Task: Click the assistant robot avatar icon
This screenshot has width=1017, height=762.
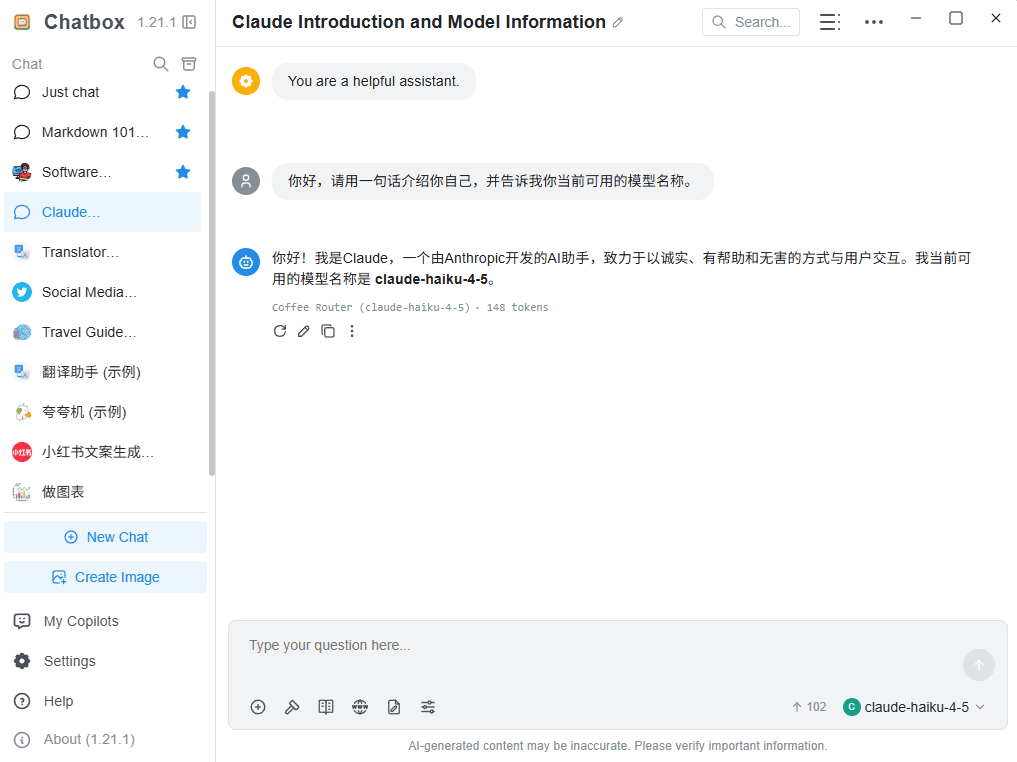Action: [246, 262]
